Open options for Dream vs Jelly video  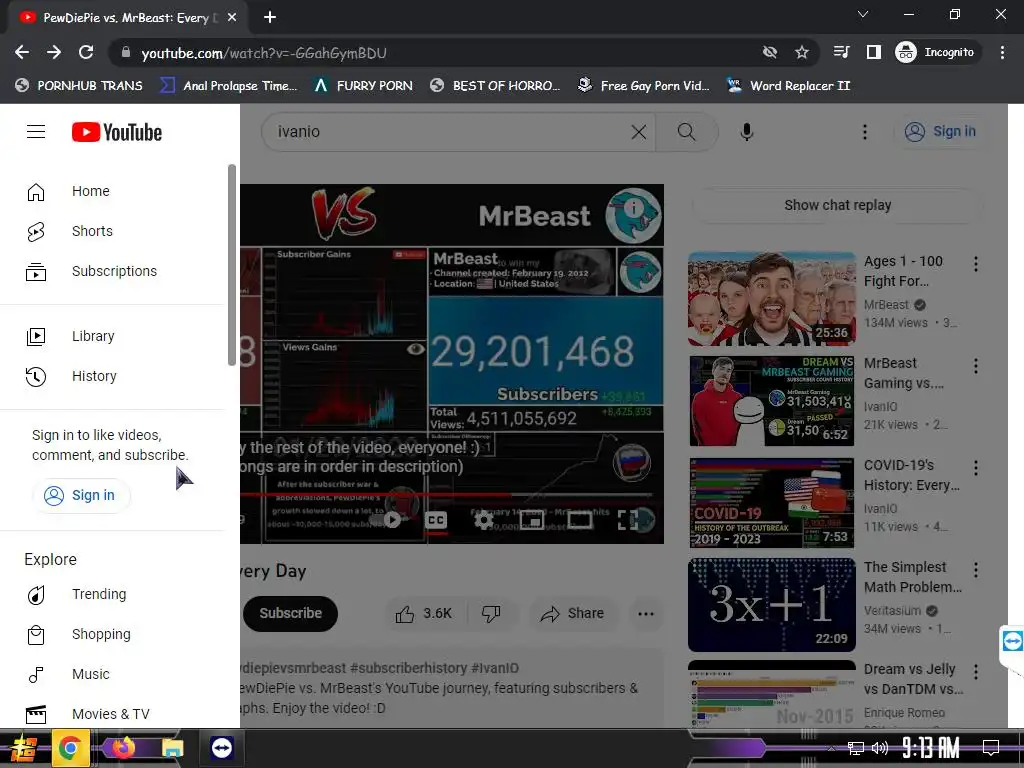point(976,671)
